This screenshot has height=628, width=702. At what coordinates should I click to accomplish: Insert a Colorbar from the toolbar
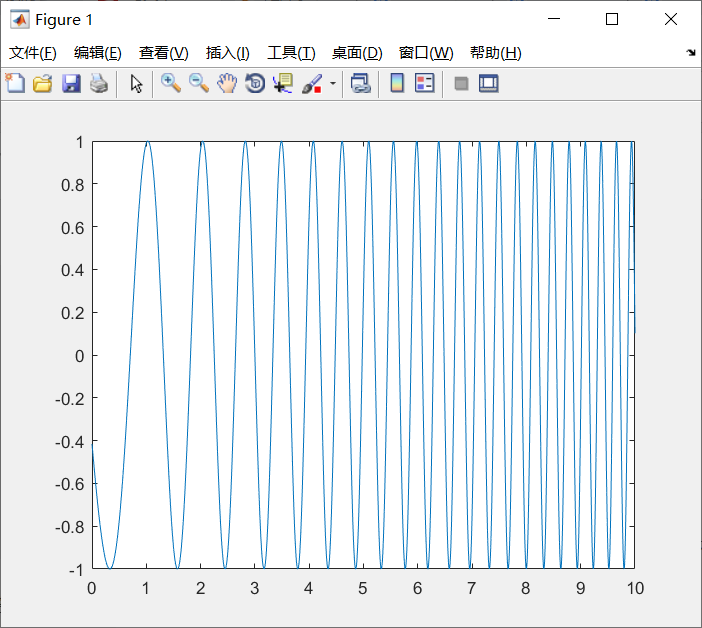[397, 83]
